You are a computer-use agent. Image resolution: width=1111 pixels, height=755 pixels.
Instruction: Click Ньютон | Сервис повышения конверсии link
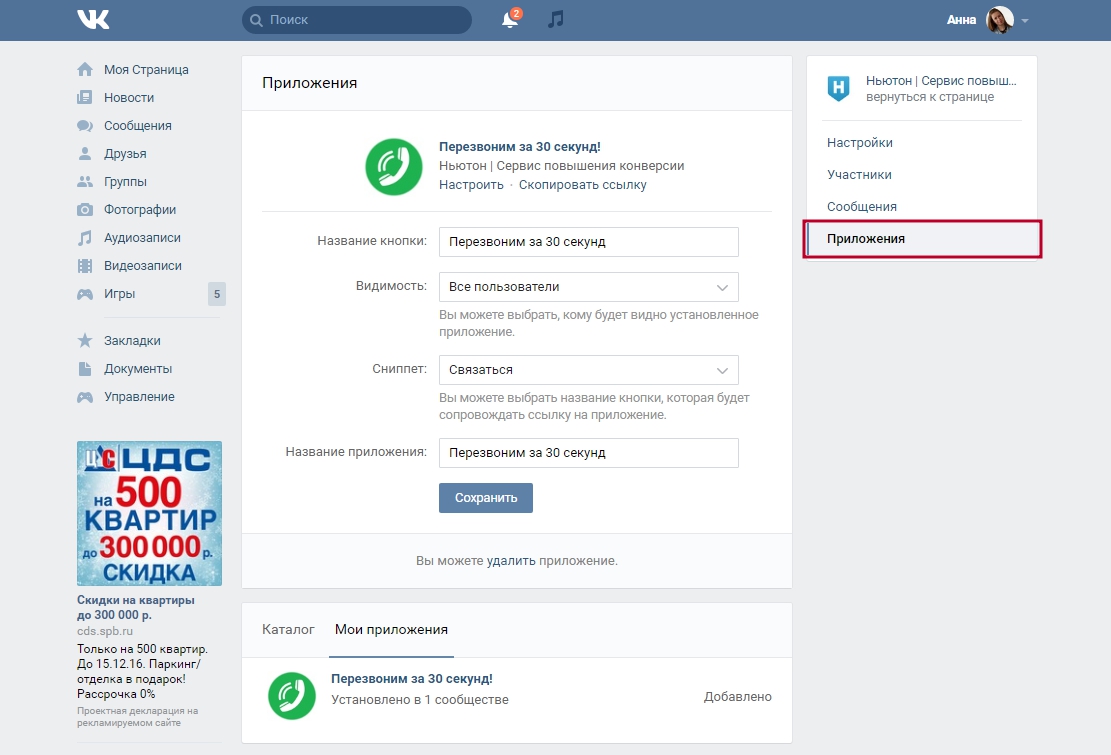(561, 166)
